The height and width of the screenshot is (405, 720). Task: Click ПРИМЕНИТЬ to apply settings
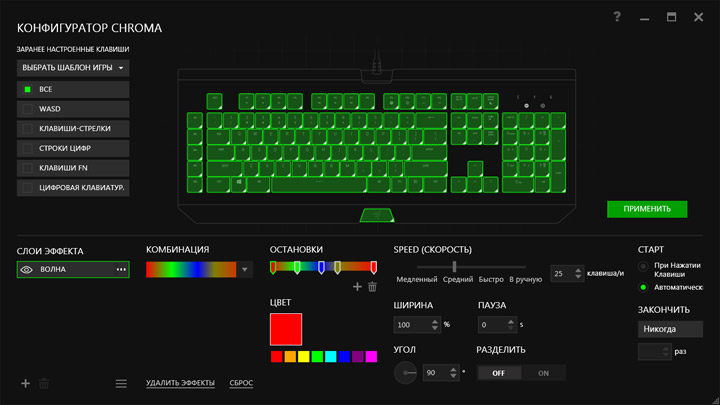tap(647, 209)
